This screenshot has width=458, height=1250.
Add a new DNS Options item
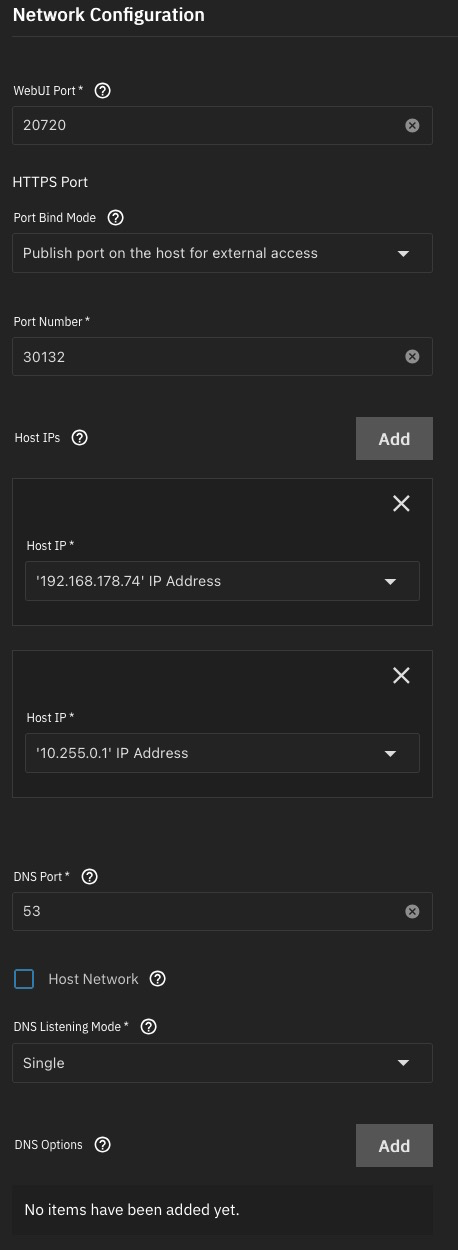[x=394, y=1146]
